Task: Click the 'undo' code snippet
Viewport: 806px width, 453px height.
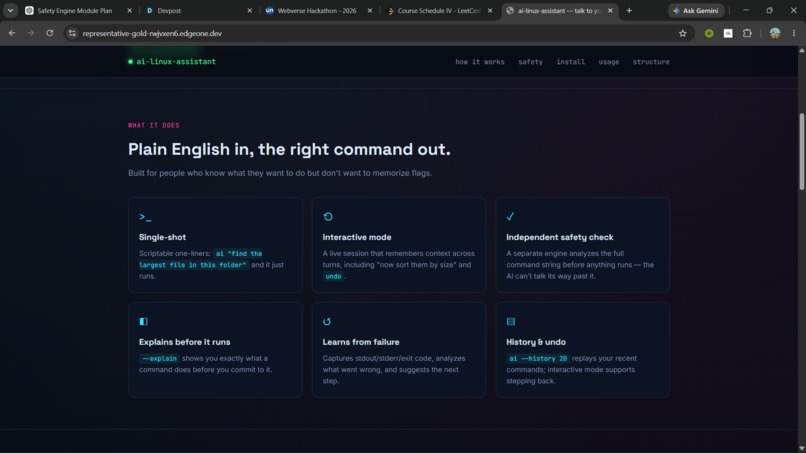Action: click(333, 276)
